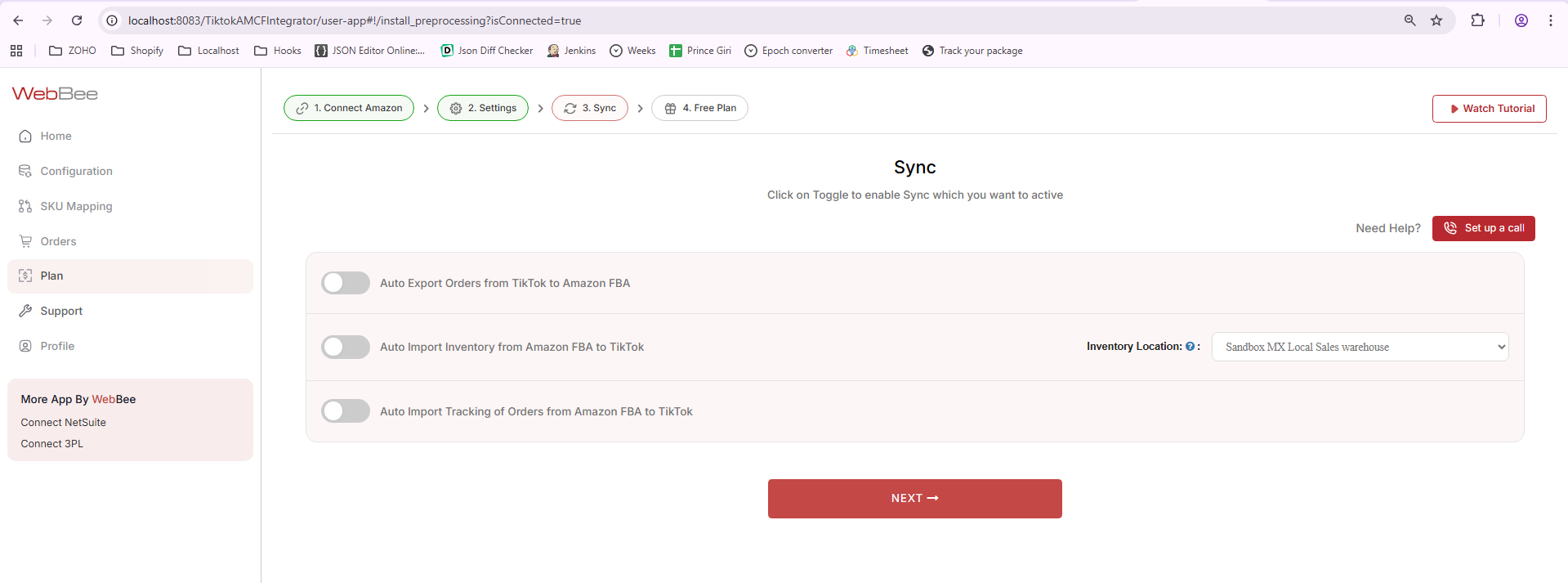Screen dimensions: 1568x583
Task: Turn on Auto Import Tracking of Orders
Action: click(x=346, y=410)
